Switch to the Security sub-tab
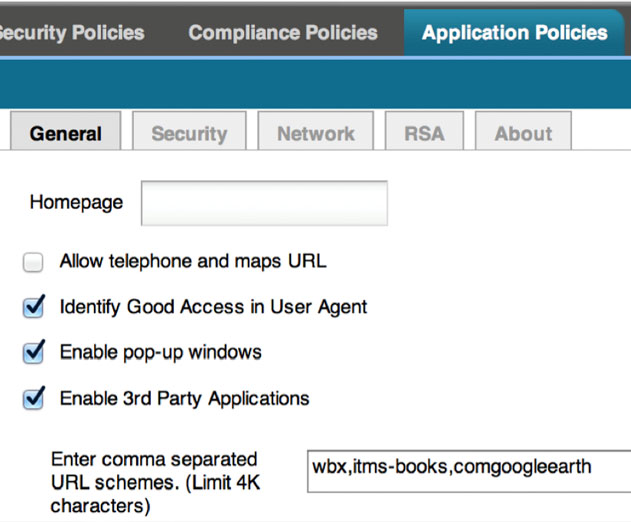631x522 pixels. 189,131
